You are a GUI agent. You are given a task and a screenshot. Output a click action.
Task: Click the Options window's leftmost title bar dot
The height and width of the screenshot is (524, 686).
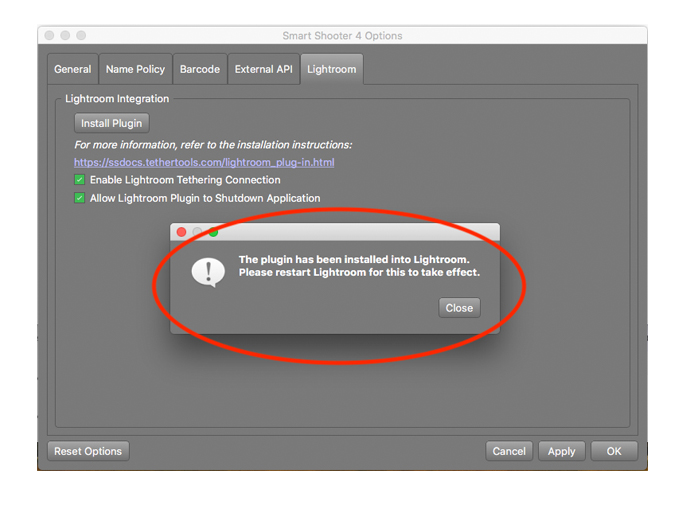tap(49, 35)
